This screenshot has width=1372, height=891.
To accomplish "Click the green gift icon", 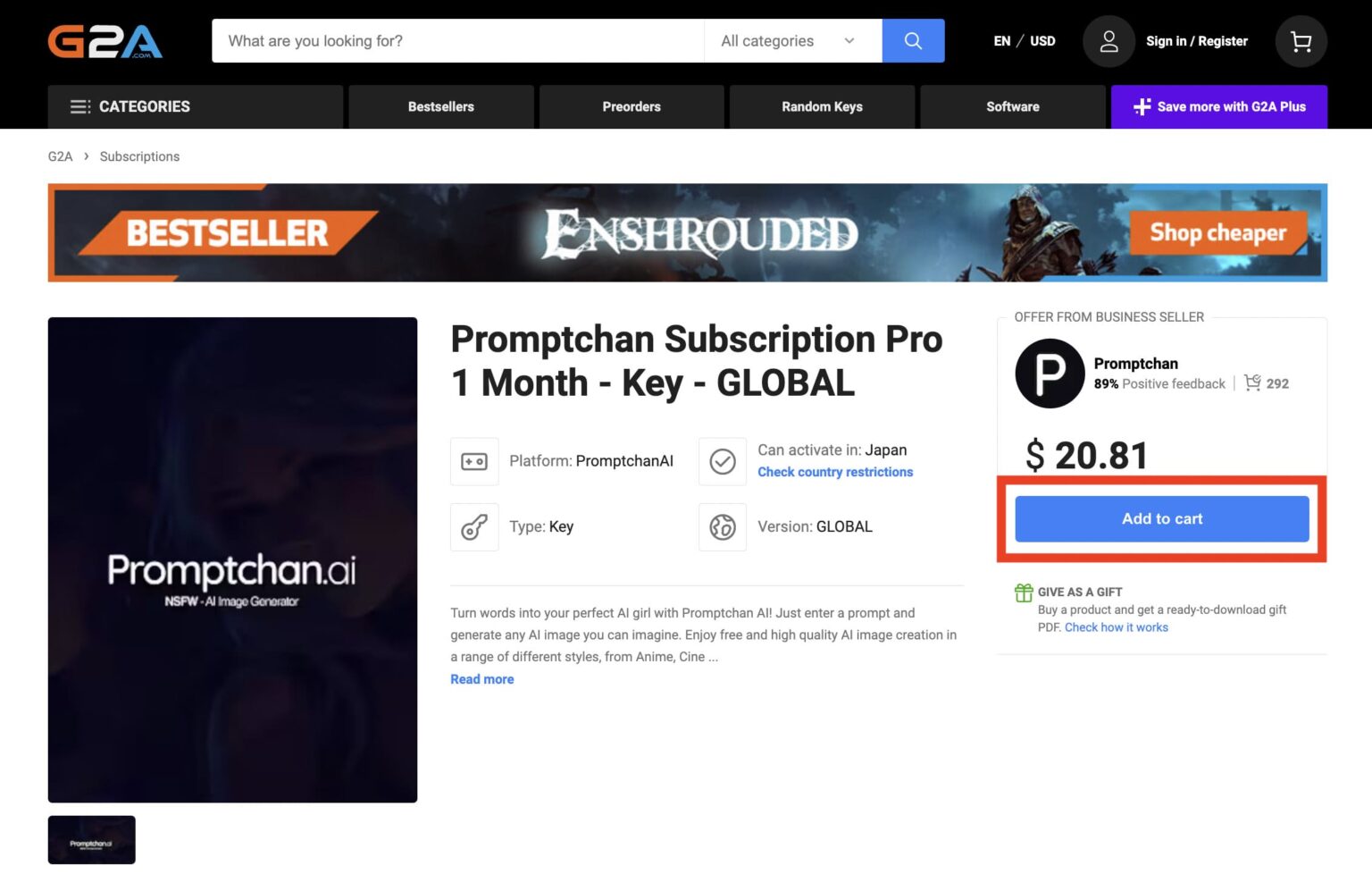I will point(1024,593).
